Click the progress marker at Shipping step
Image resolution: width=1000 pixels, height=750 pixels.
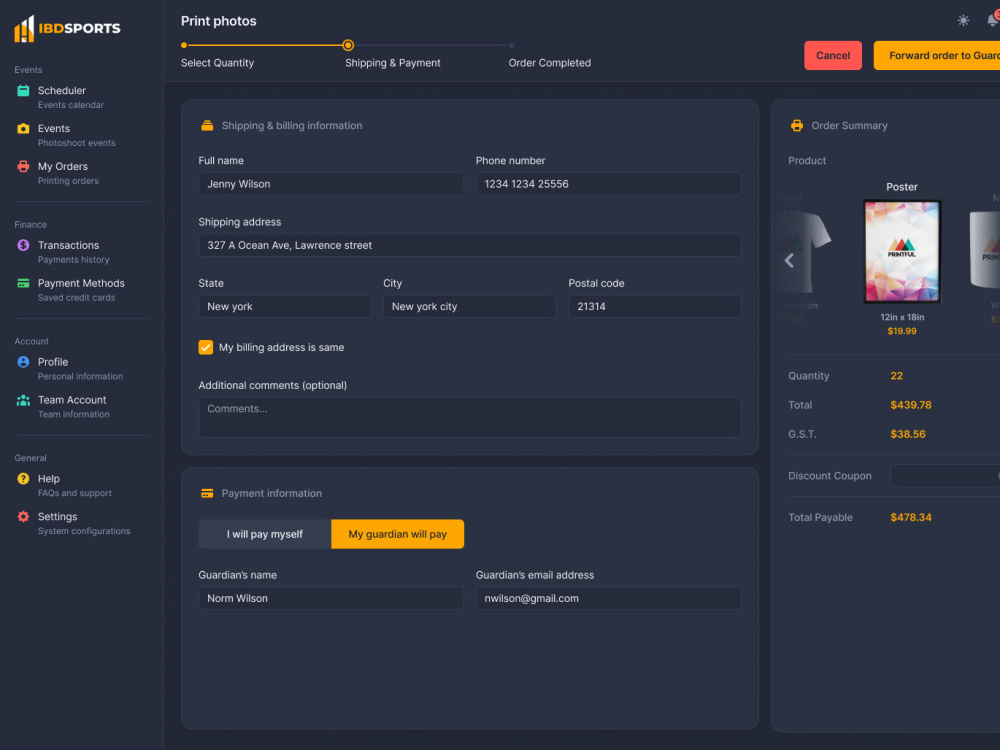(348, 45)
